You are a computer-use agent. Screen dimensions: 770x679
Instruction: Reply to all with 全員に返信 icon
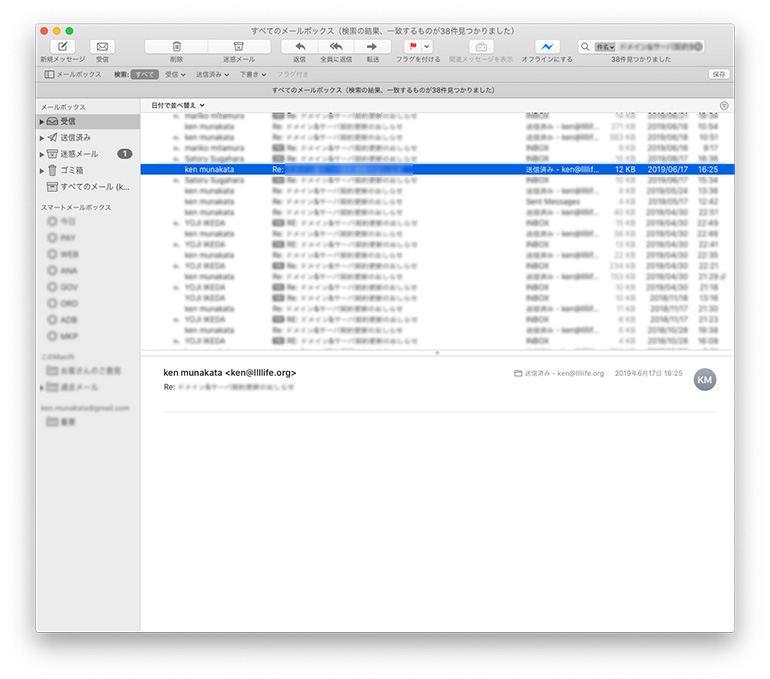tap(335, 47)
